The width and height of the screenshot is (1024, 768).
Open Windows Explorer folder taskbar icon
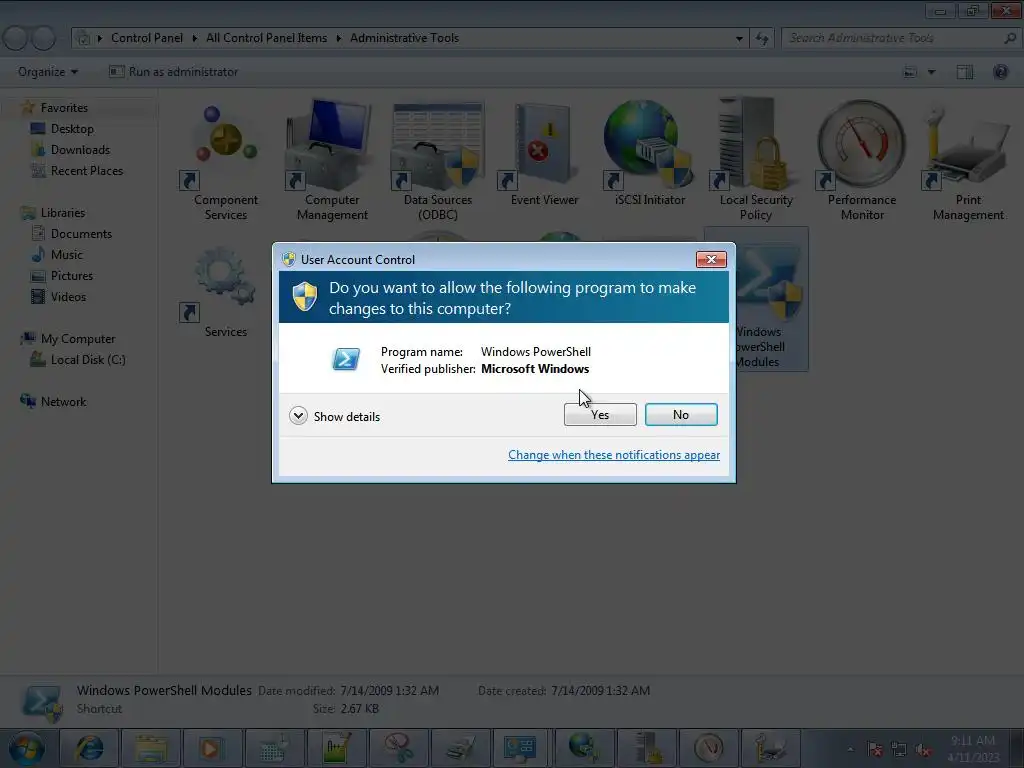pyautogui.click(x=152, y=748)
